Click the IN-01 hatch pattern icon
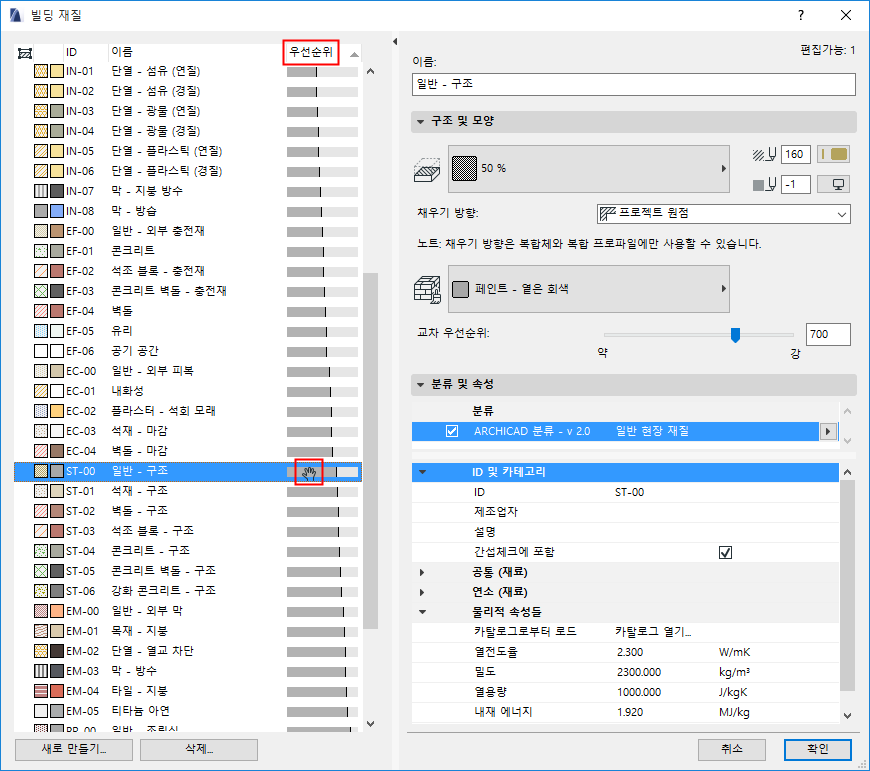The width and height of the screenshot is (870, 771). click(x=41, y=71)
